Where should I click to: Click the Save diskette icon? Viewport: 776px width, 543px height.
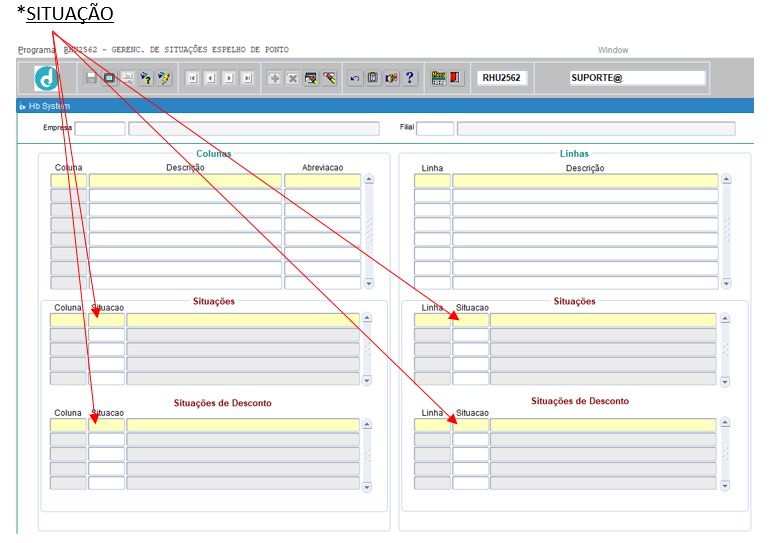(x=91, y=78)
